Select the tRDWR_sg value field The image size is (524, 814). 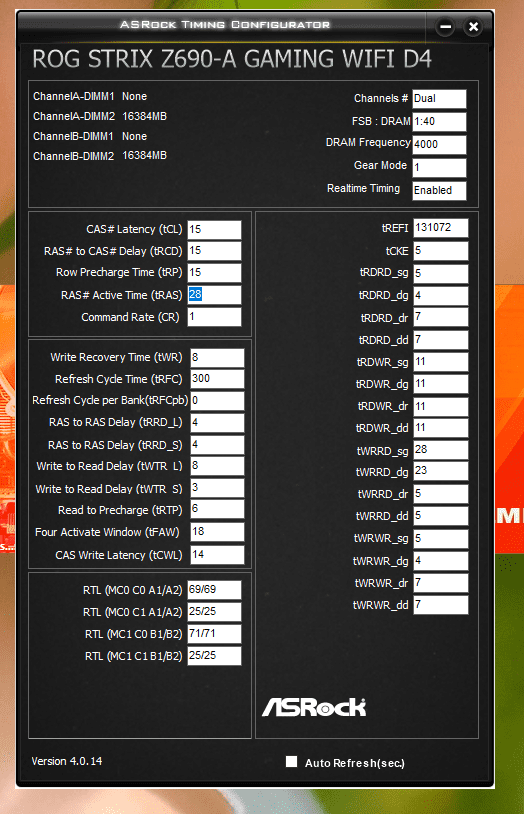[441, 362]
